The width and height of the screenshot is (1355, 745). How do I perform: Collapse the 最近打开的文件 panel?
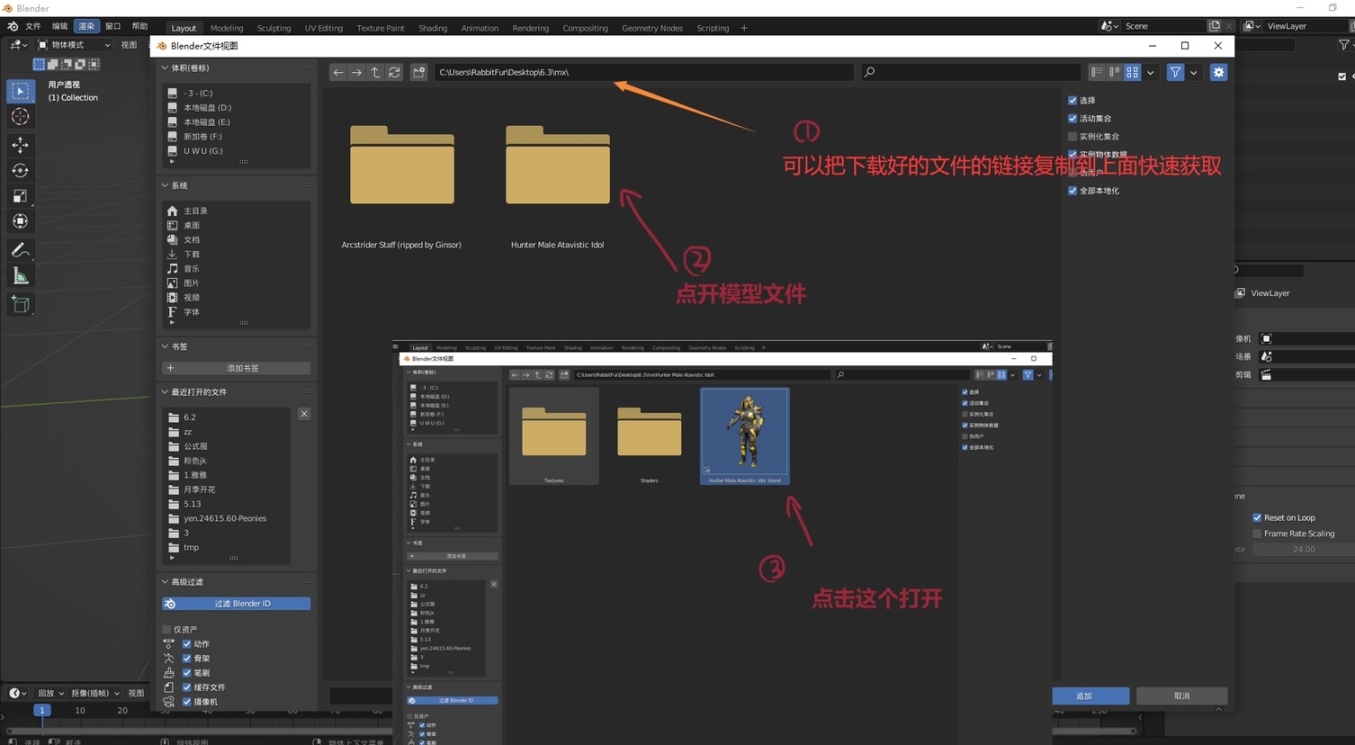pos(165,392)
